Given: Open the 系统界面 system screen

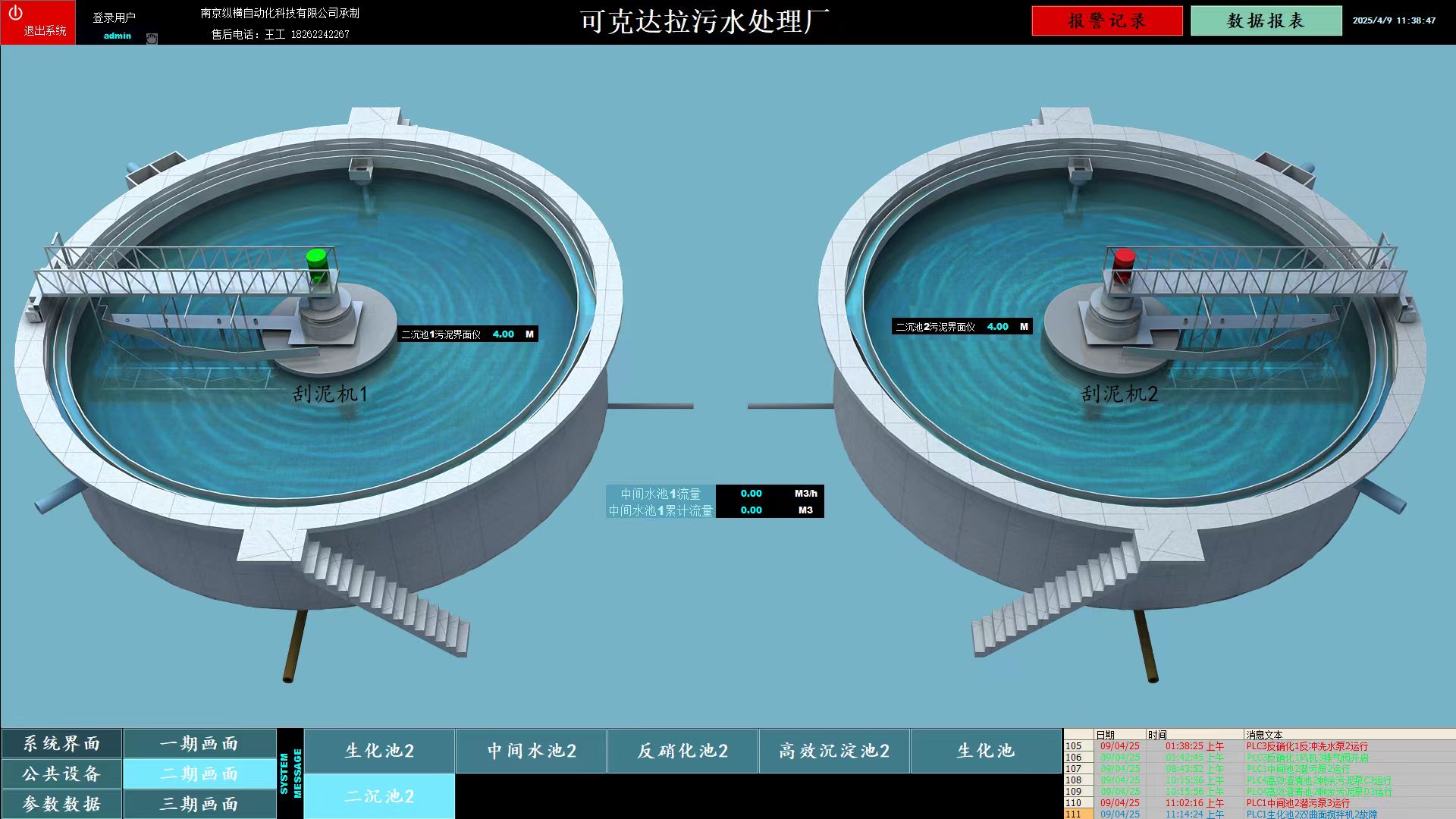Looking at the screenshot, I should pos(61,744).
